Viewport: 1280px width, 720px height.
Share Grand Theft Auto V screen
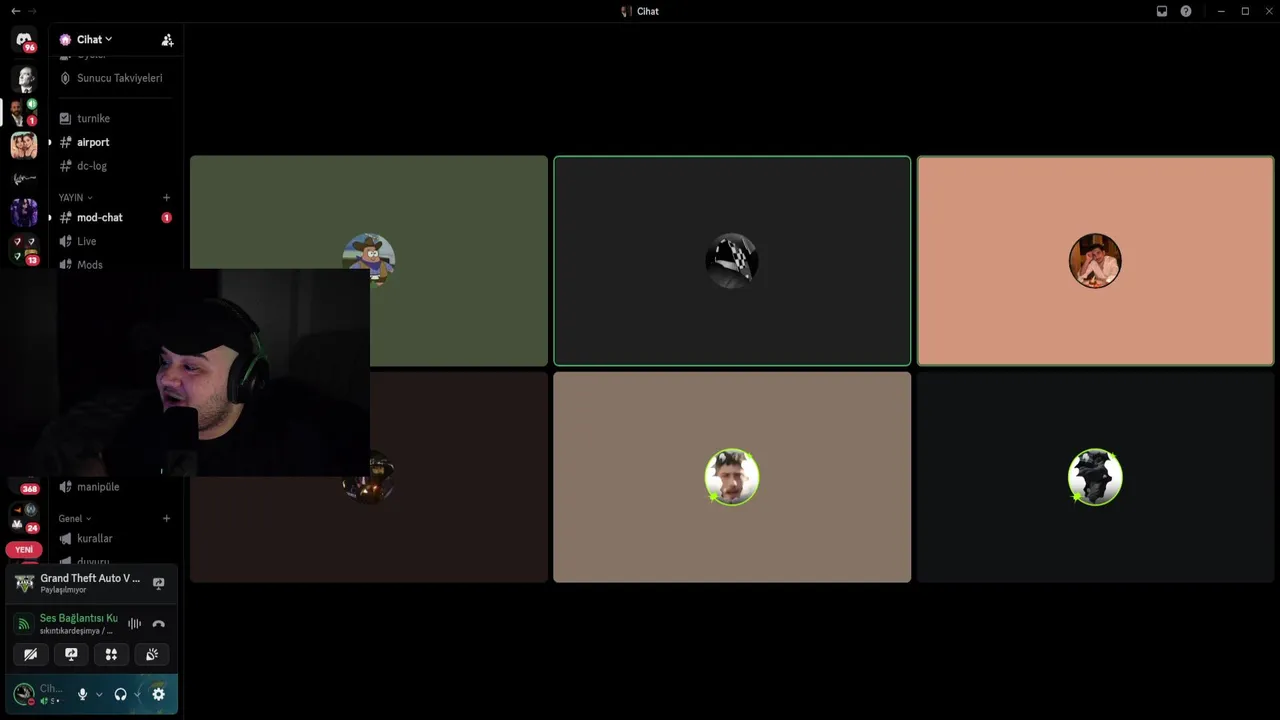coord(158,583)
